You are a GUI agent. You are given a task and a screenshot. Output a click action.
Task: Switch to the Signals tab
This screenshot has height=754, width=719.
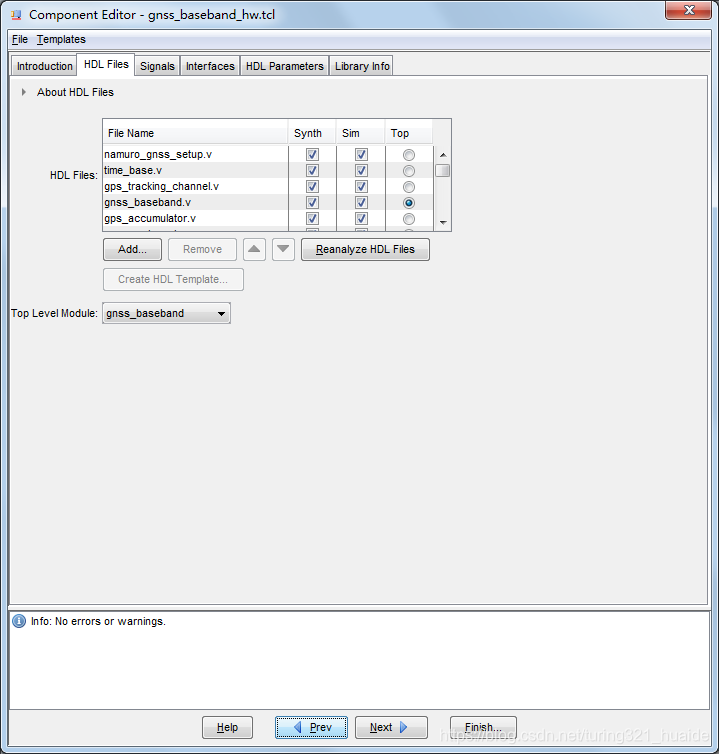click(x=157, y=66)
